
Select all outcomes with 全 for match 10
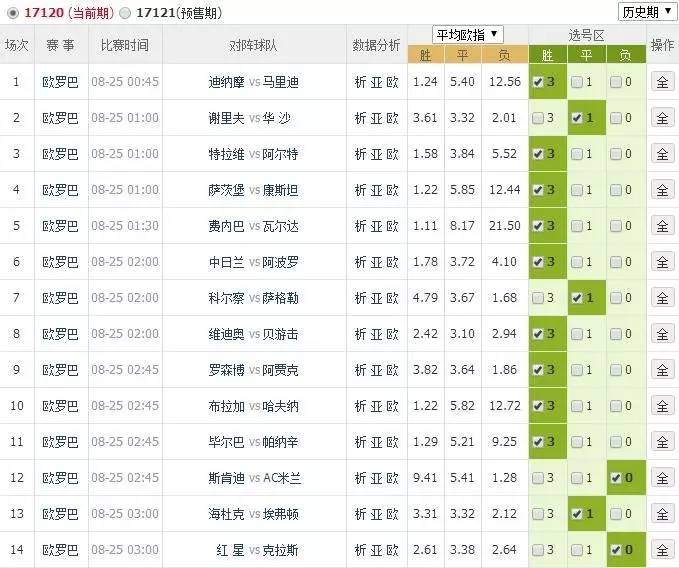662,406
